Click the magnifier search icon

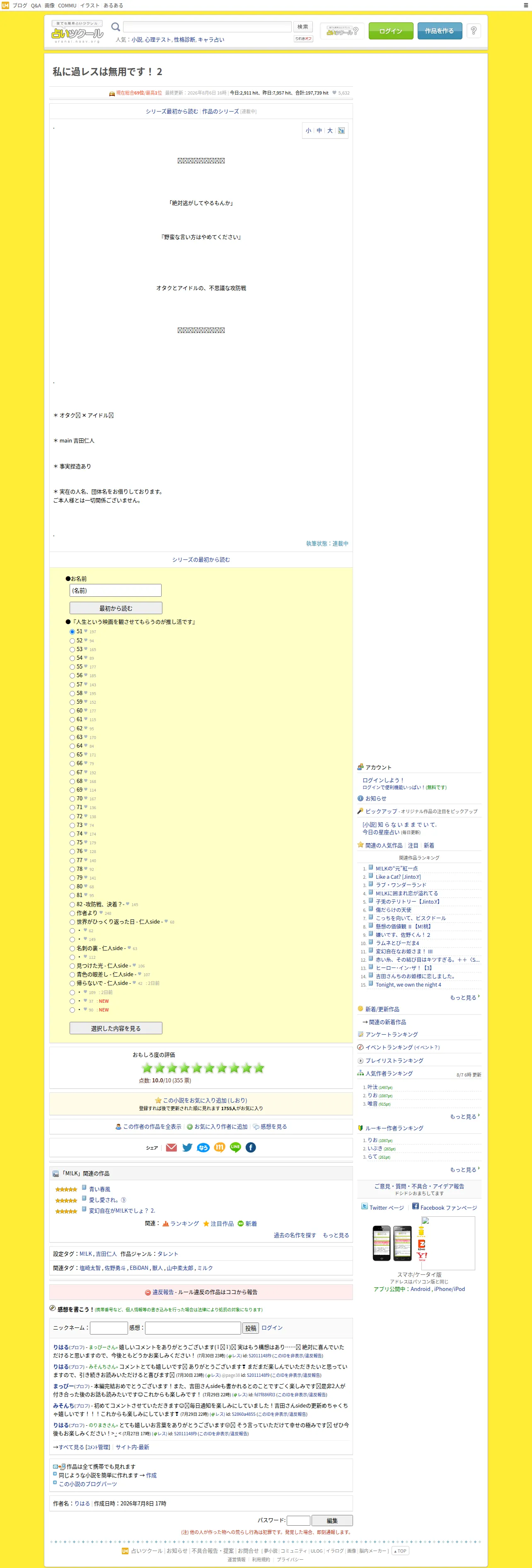coord(116,27)
